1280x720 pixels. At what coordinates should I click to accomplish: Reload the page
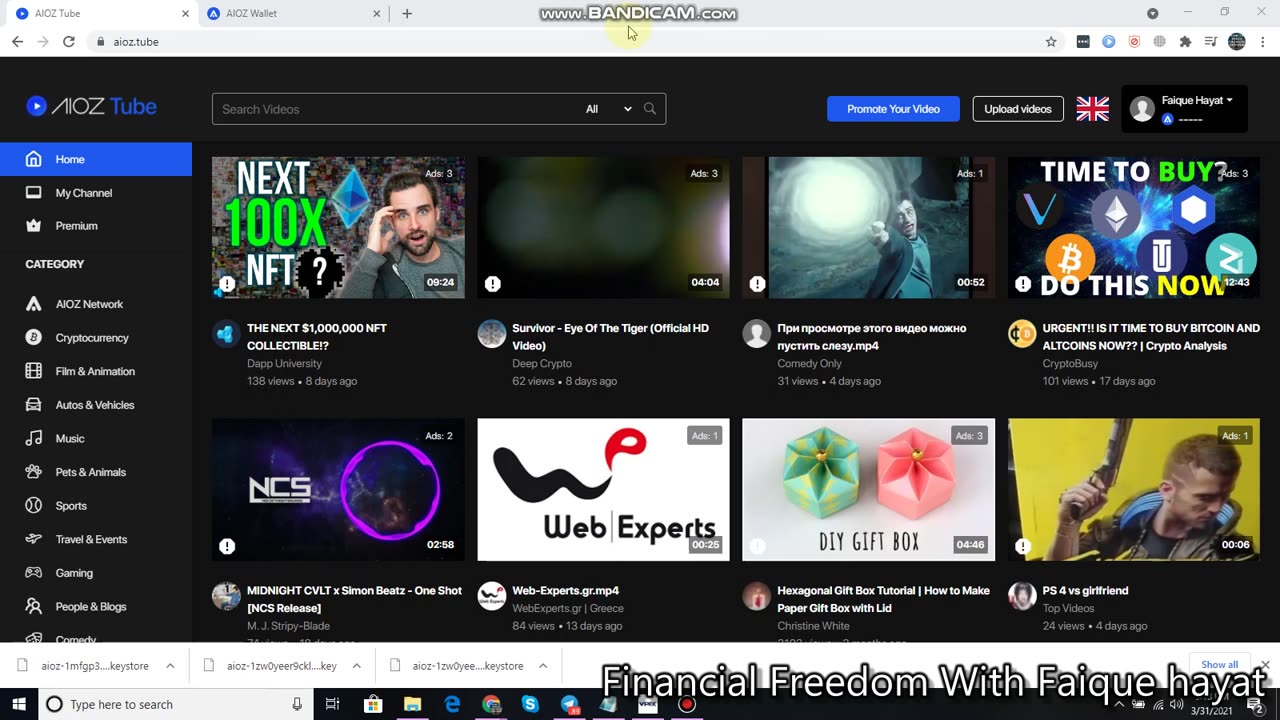point(68,42)
